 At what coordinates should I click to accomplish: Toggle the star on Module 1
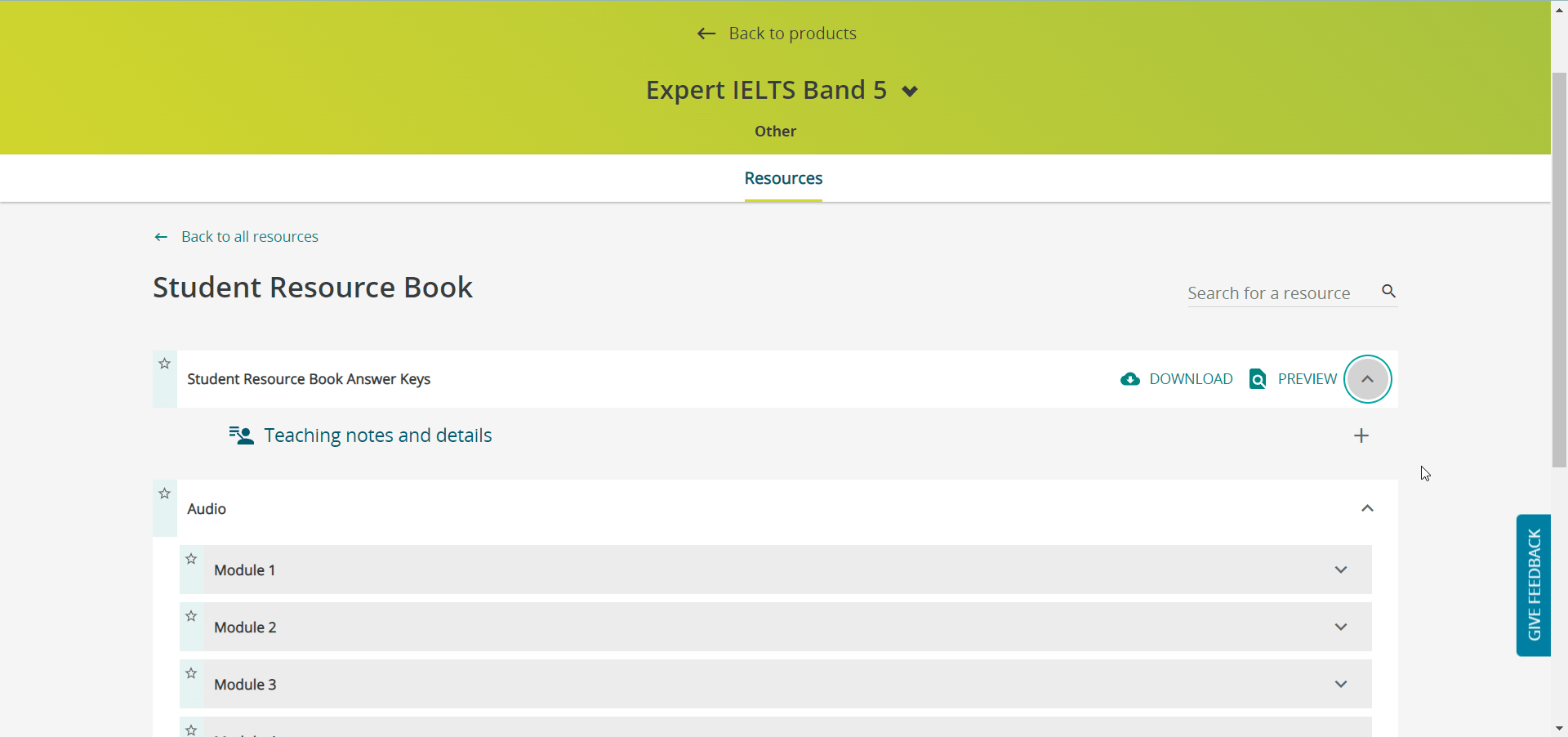coord(191,558)
